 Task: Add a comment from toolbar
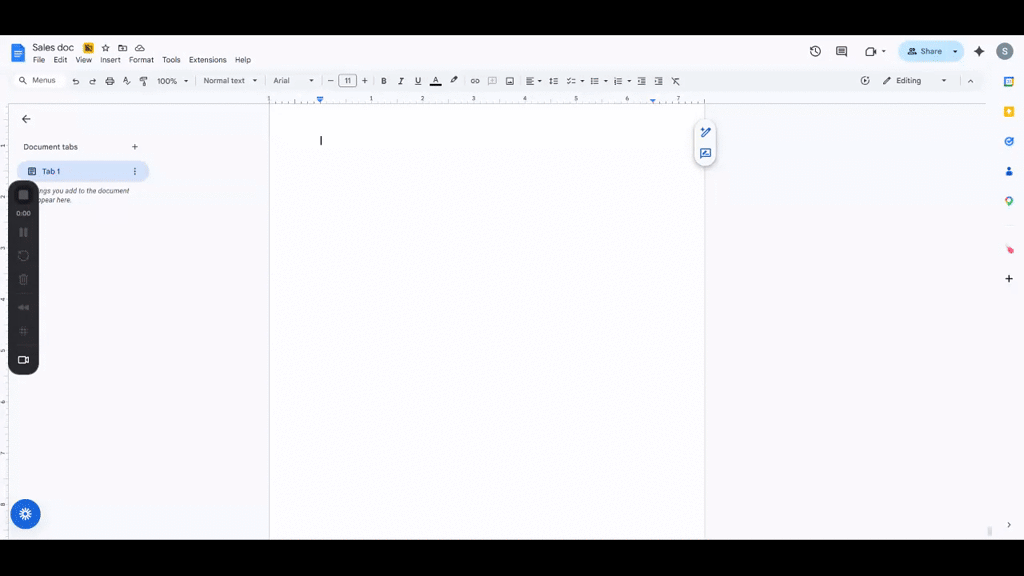[x=492, y=81]
